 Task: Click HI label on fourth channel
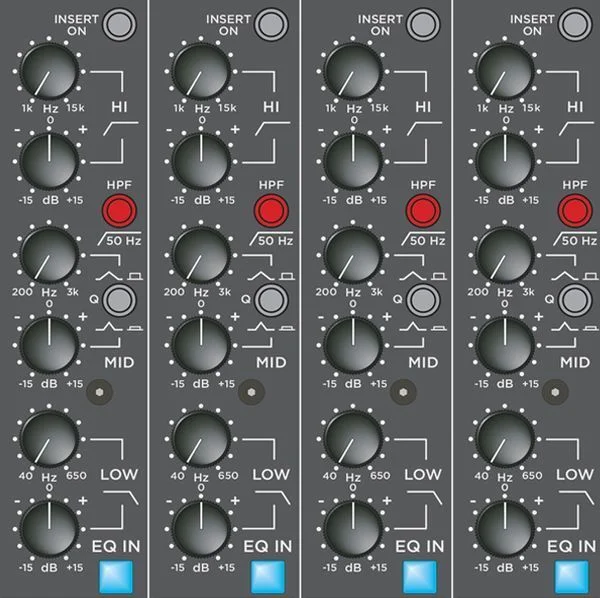[x=575, y=107]
